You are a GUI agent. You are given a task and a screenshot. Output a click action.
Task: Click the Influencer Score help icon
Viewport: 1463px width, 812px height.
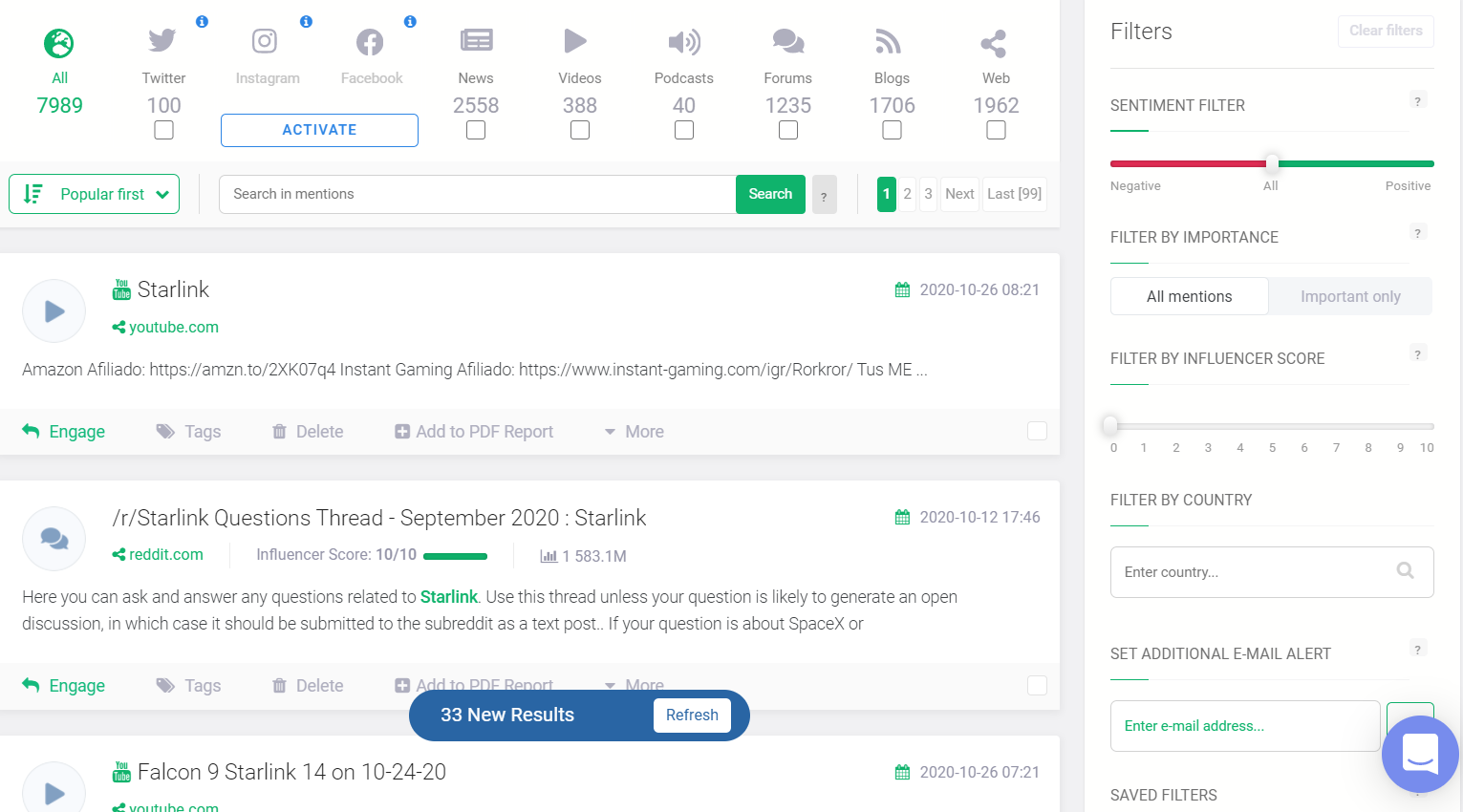point(1418,354)
